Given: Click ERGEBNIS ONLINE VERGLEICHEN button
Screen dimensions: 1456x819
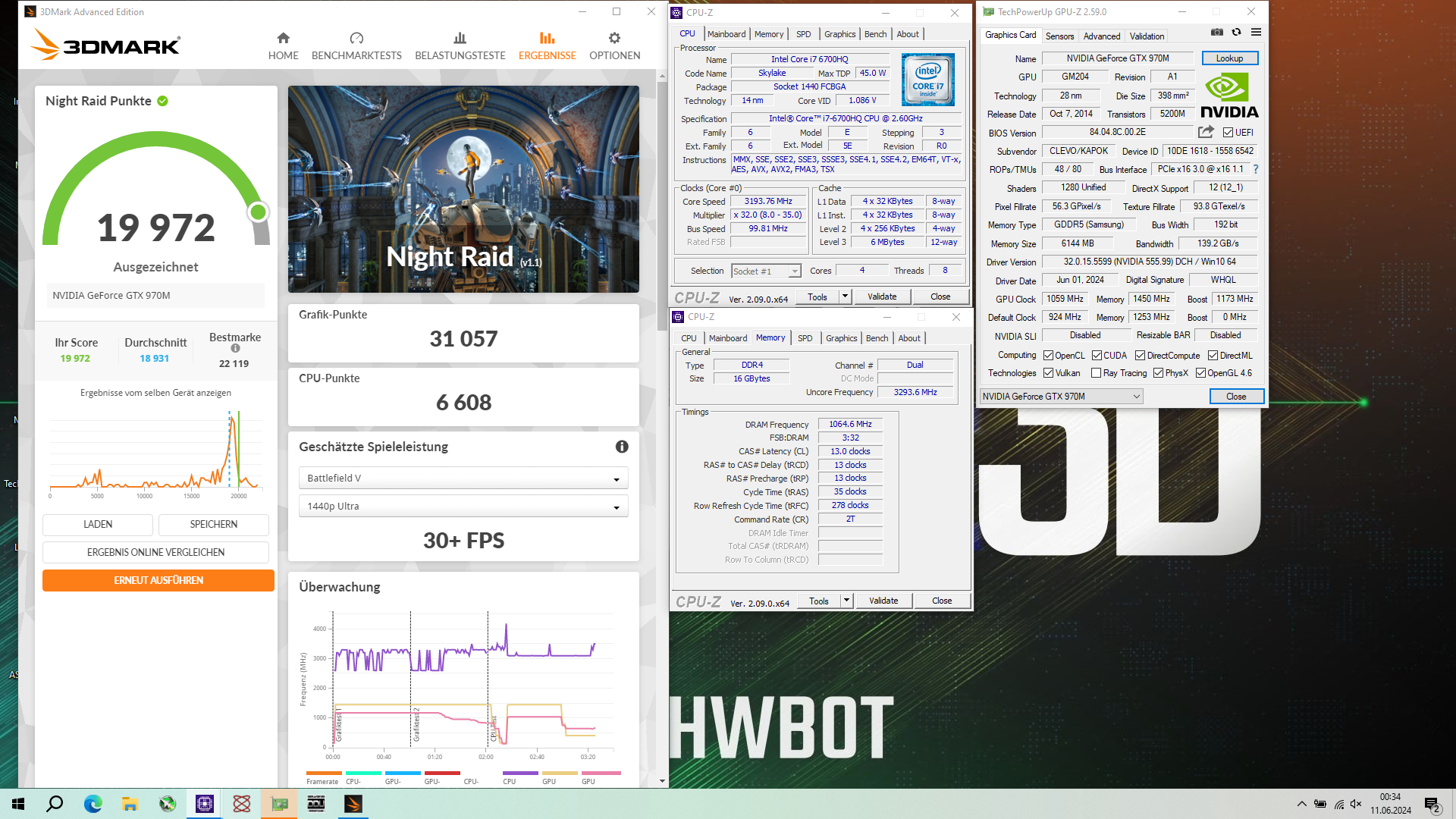Looking at the screenshot, I should 155,553.
